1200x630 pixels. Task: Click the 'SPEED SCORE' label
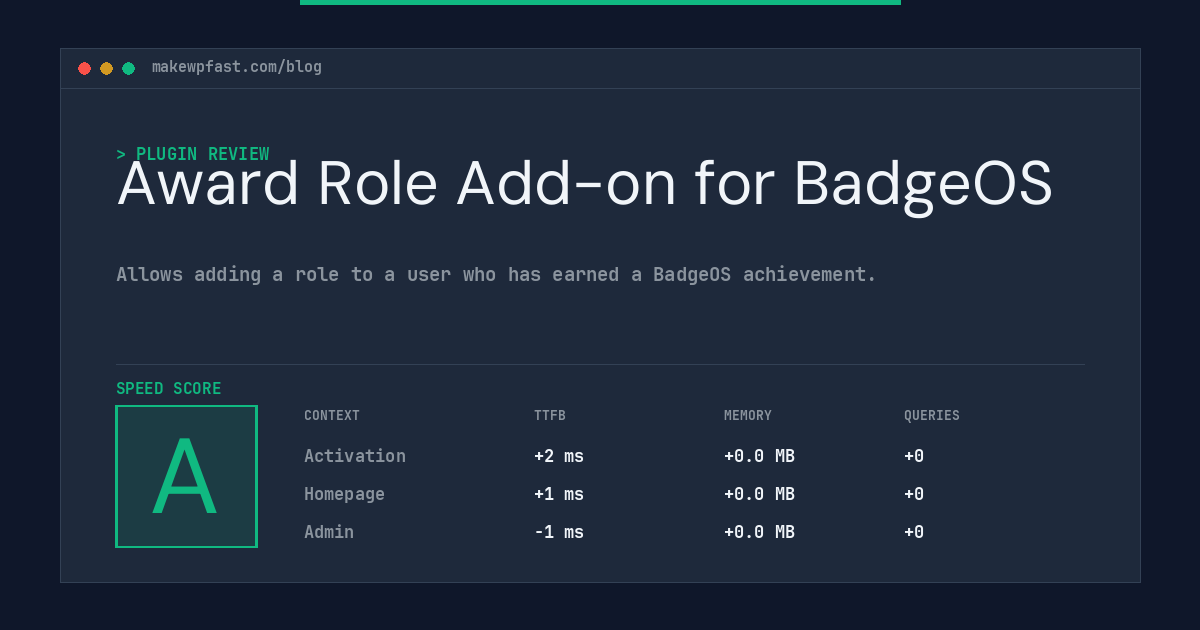[x=169, y=389]
